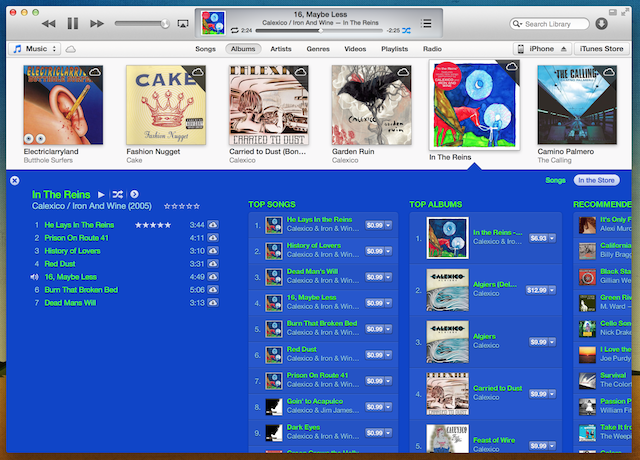Skip to the next track
The height and width of the screenshot is (460, 640).
click(97, 22)
